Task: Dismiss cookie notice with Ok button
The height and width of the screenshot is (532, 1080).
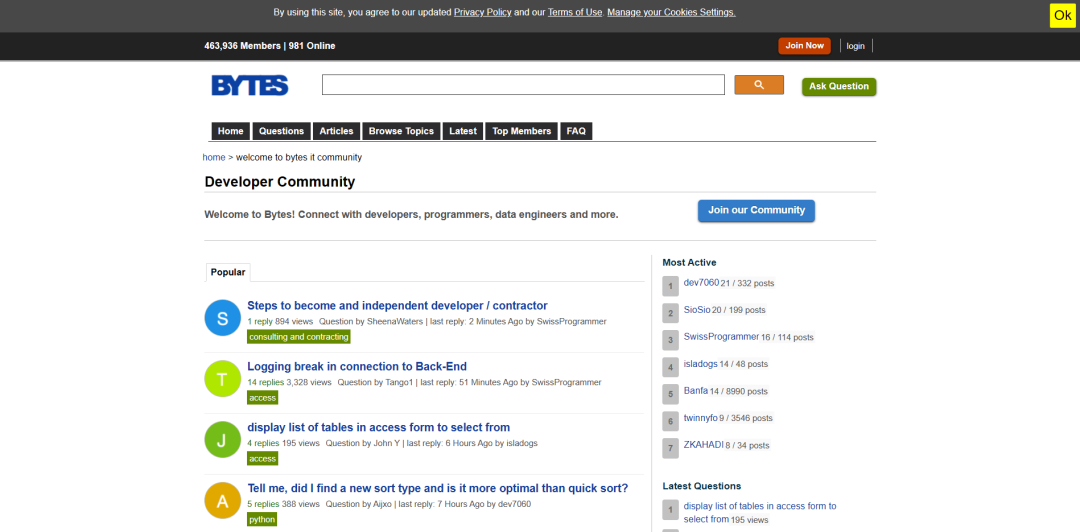Action: pyautogui.click(x=1063, y=16)
